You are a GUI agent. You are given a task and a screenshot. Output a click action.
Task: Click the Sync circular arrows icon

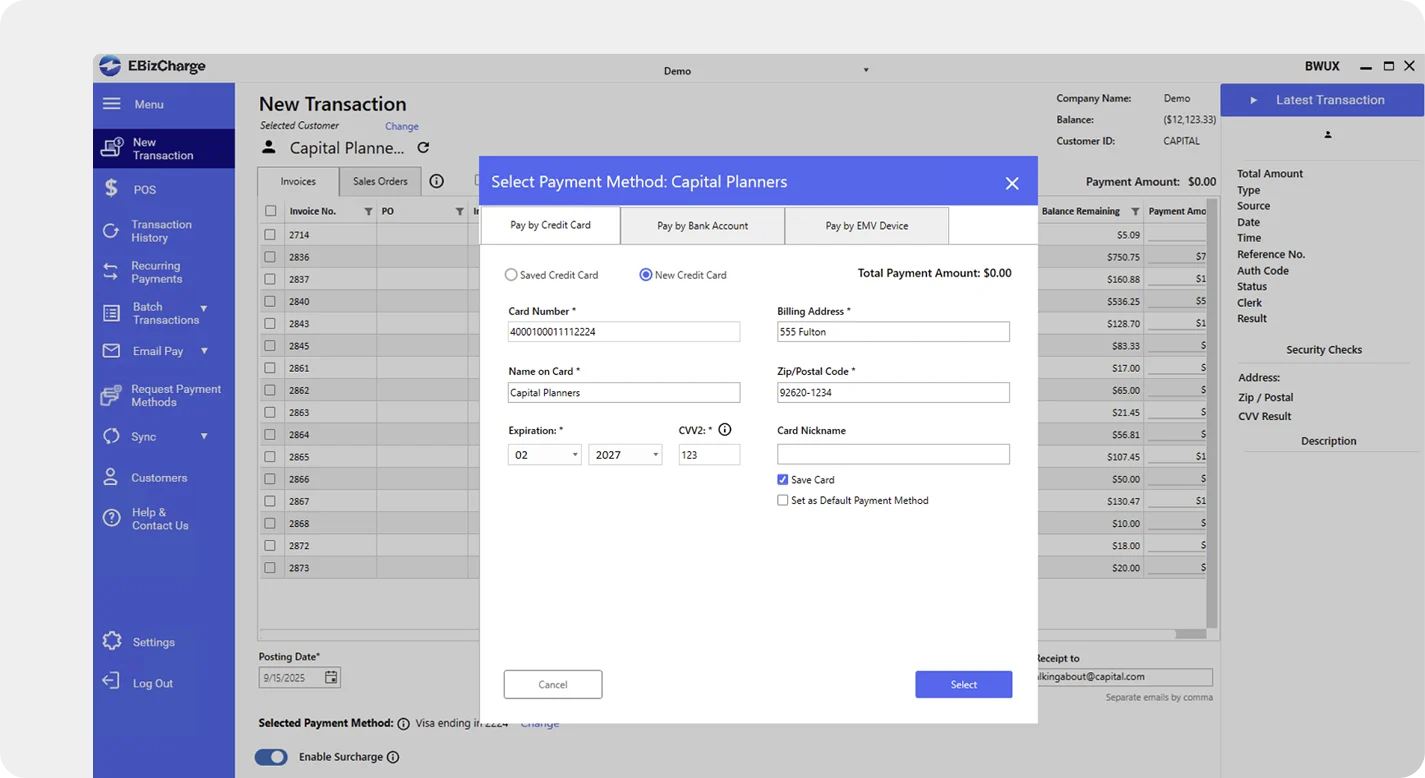[111, 436]
